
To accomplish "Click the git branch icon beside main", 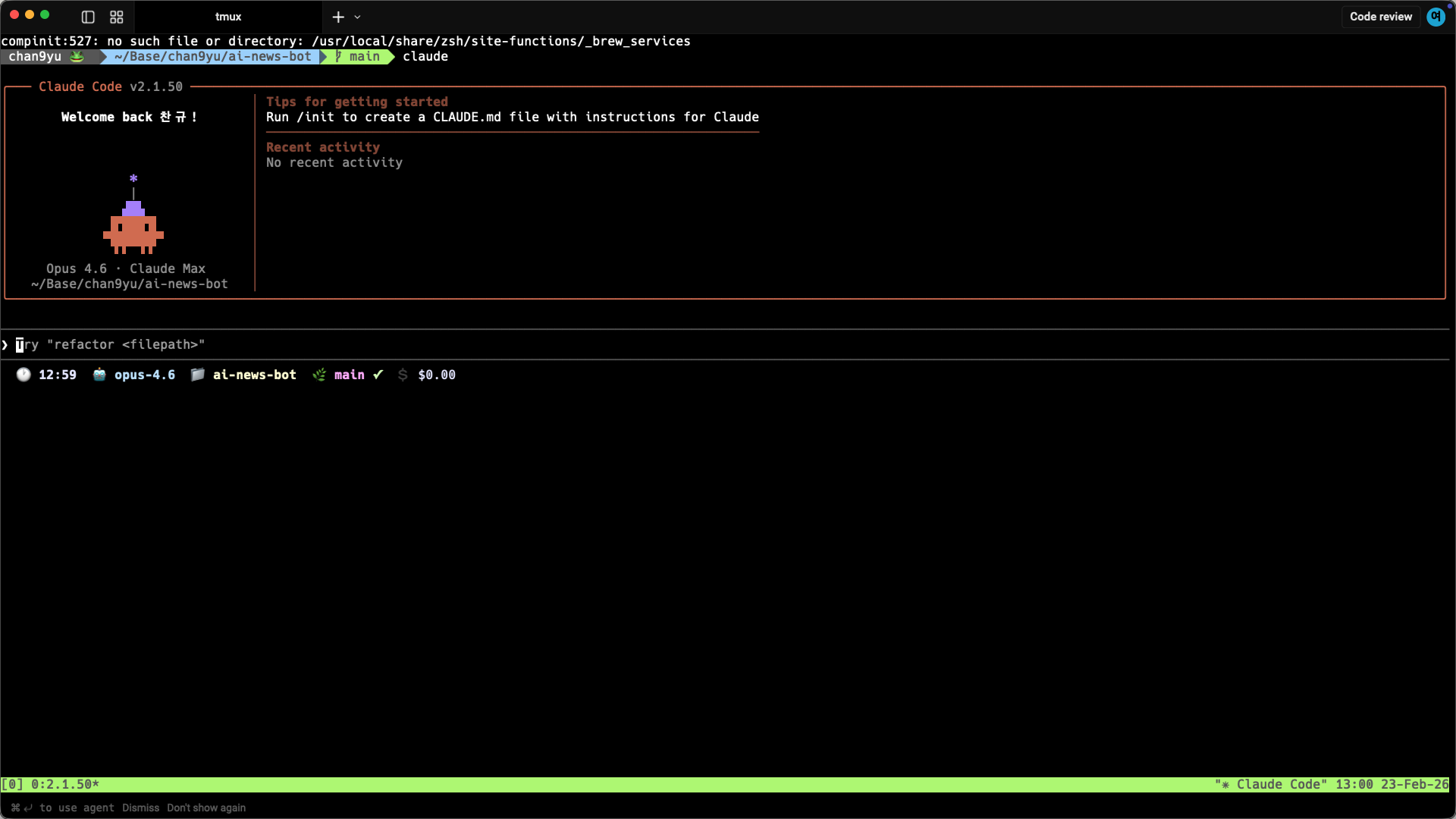I will click(x=319, y=375).
